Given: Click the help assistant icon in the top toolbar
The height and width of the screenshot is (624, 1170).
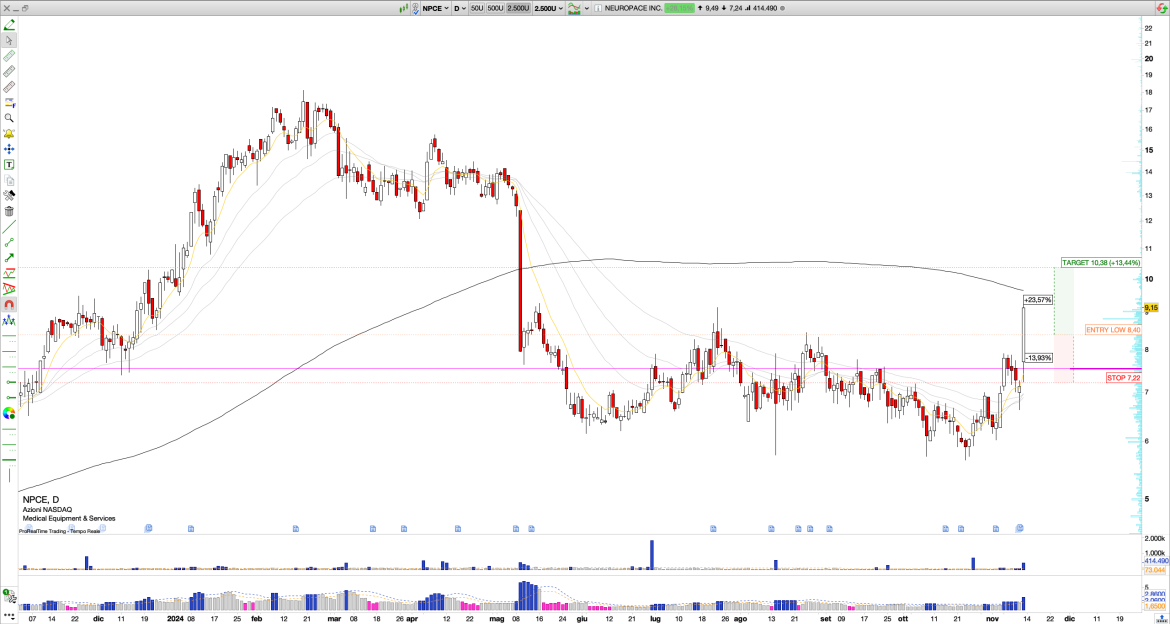Looking at the screenshot, I should point(415,8).
